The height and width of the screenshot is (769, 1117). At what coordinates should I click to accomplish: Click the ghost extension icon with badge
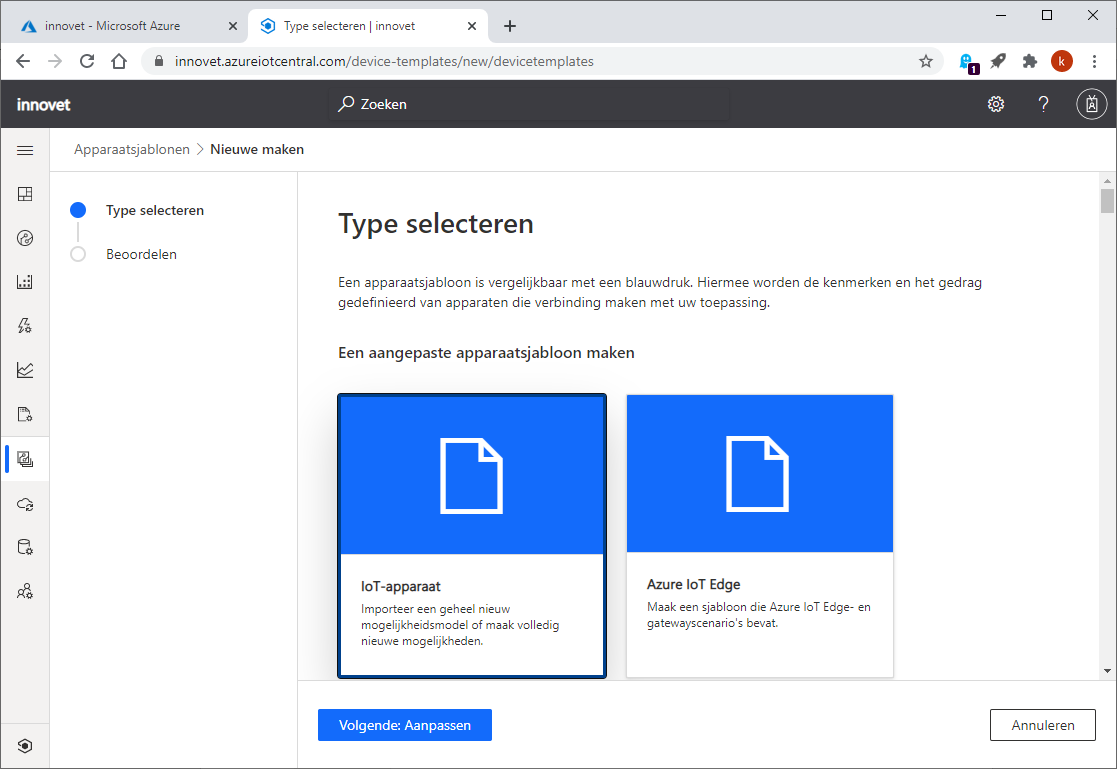(x=967, y=62)
